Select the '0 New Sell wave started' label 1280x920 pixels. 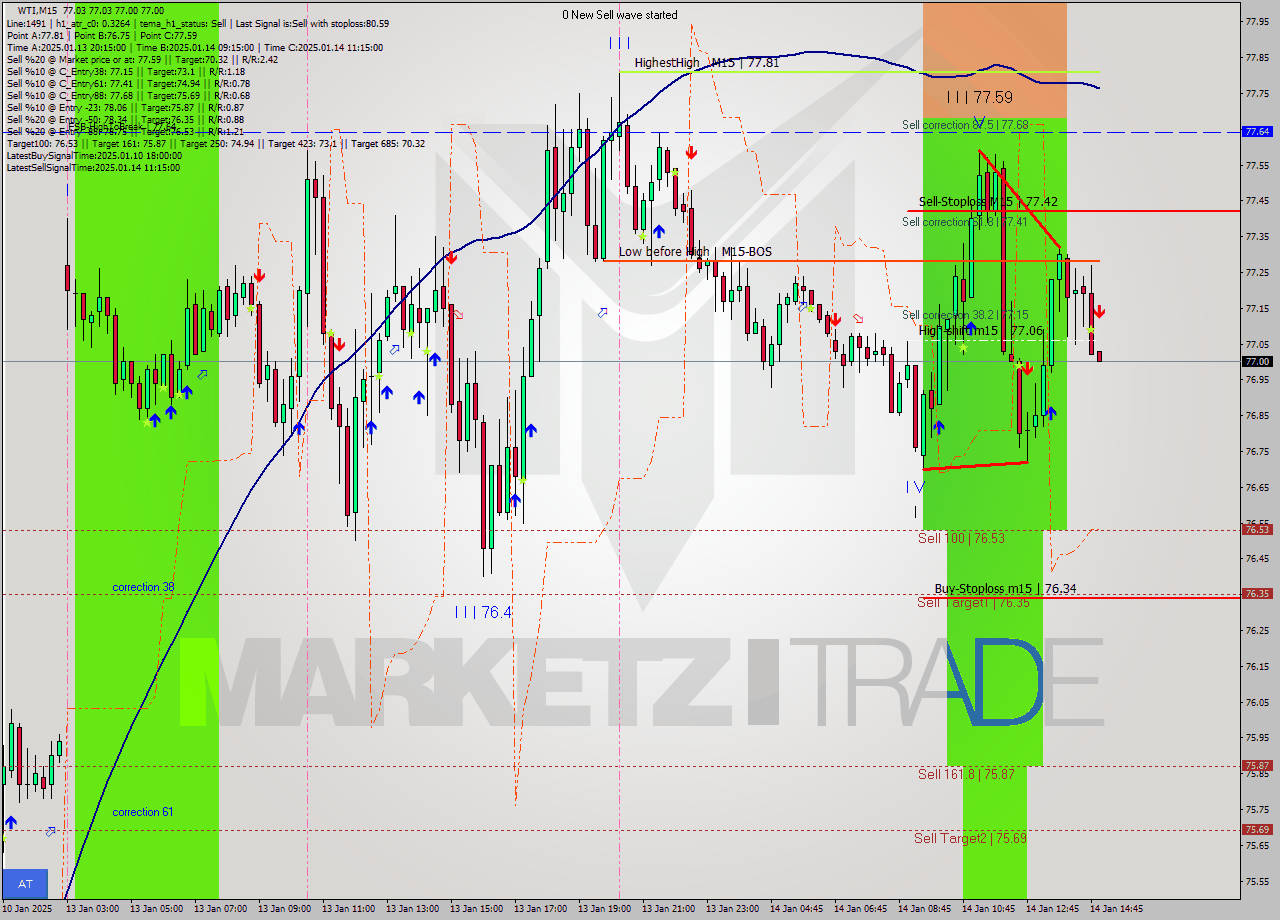[619, 15]
